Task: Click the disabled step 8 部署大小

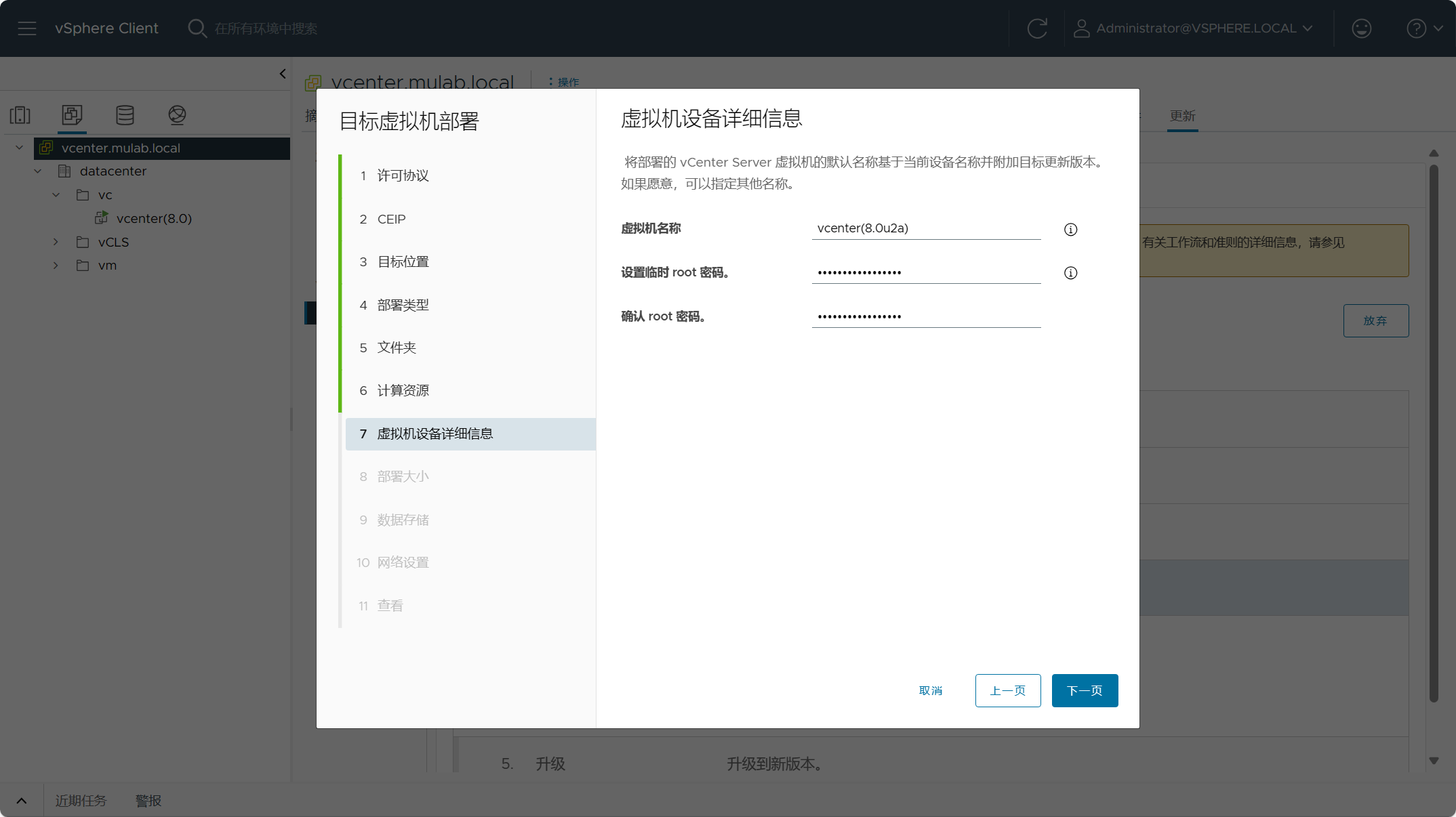Action: point(403,476)
